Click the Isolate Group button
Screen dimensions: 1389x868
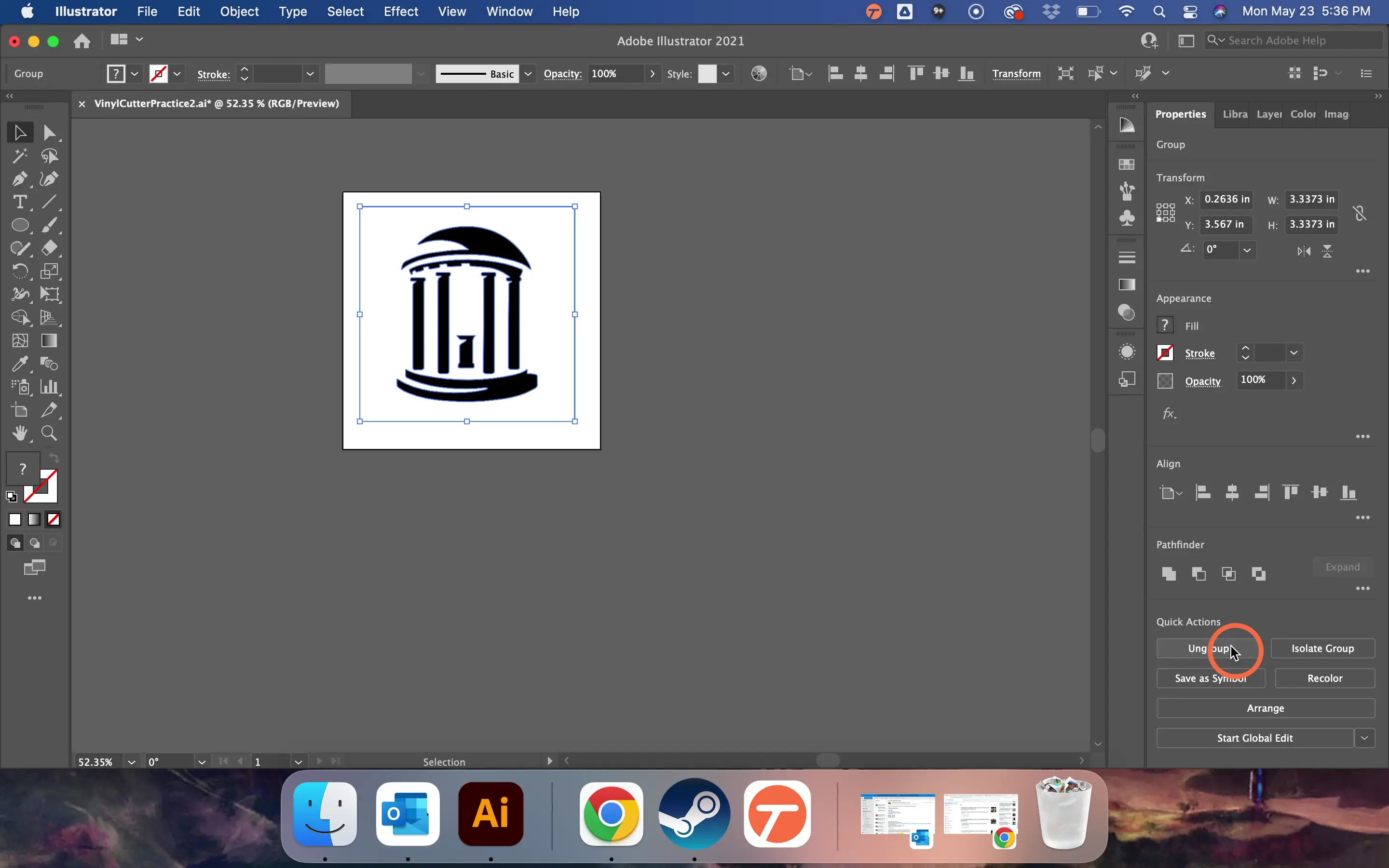(1322, 648)
